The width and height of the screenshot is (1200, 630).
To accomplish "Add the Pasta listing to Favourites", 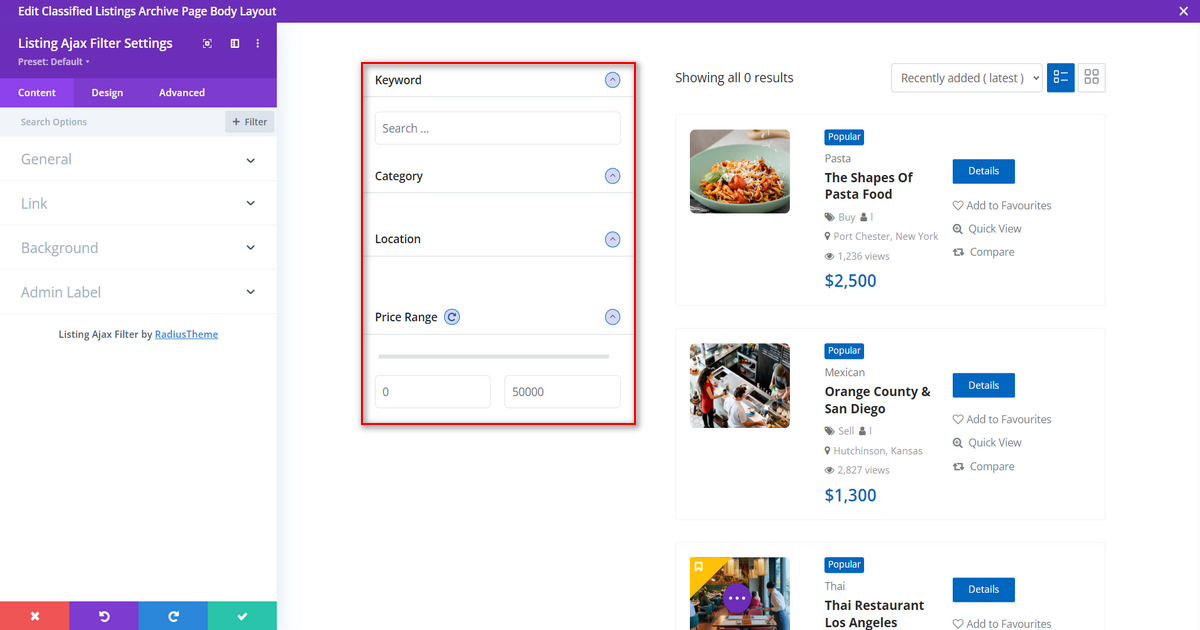I will pos(1002,205).
